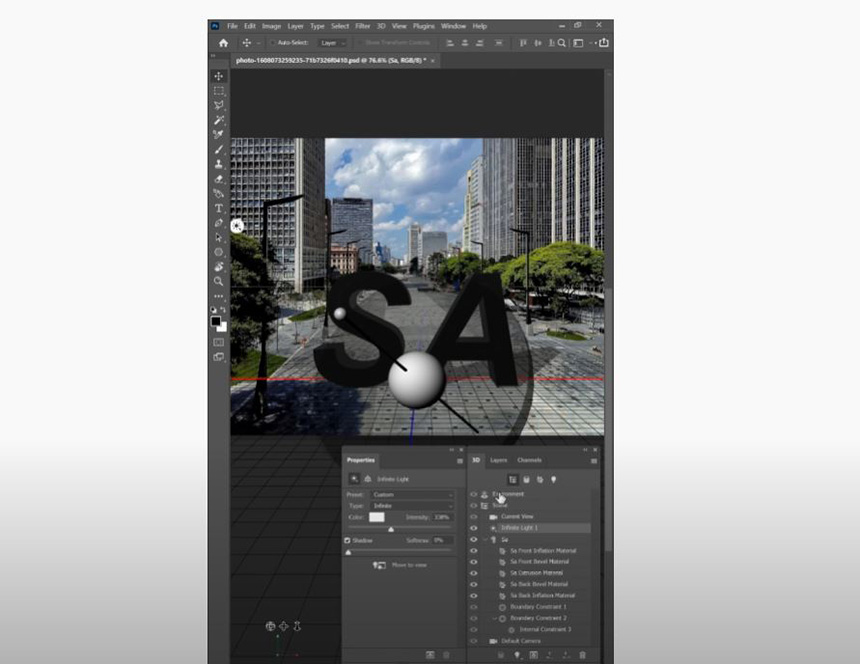Toggle visibility eye of Infinite Light 1
Image resolution: width=860 pixels, height=664 pixels.
[474, 528]
